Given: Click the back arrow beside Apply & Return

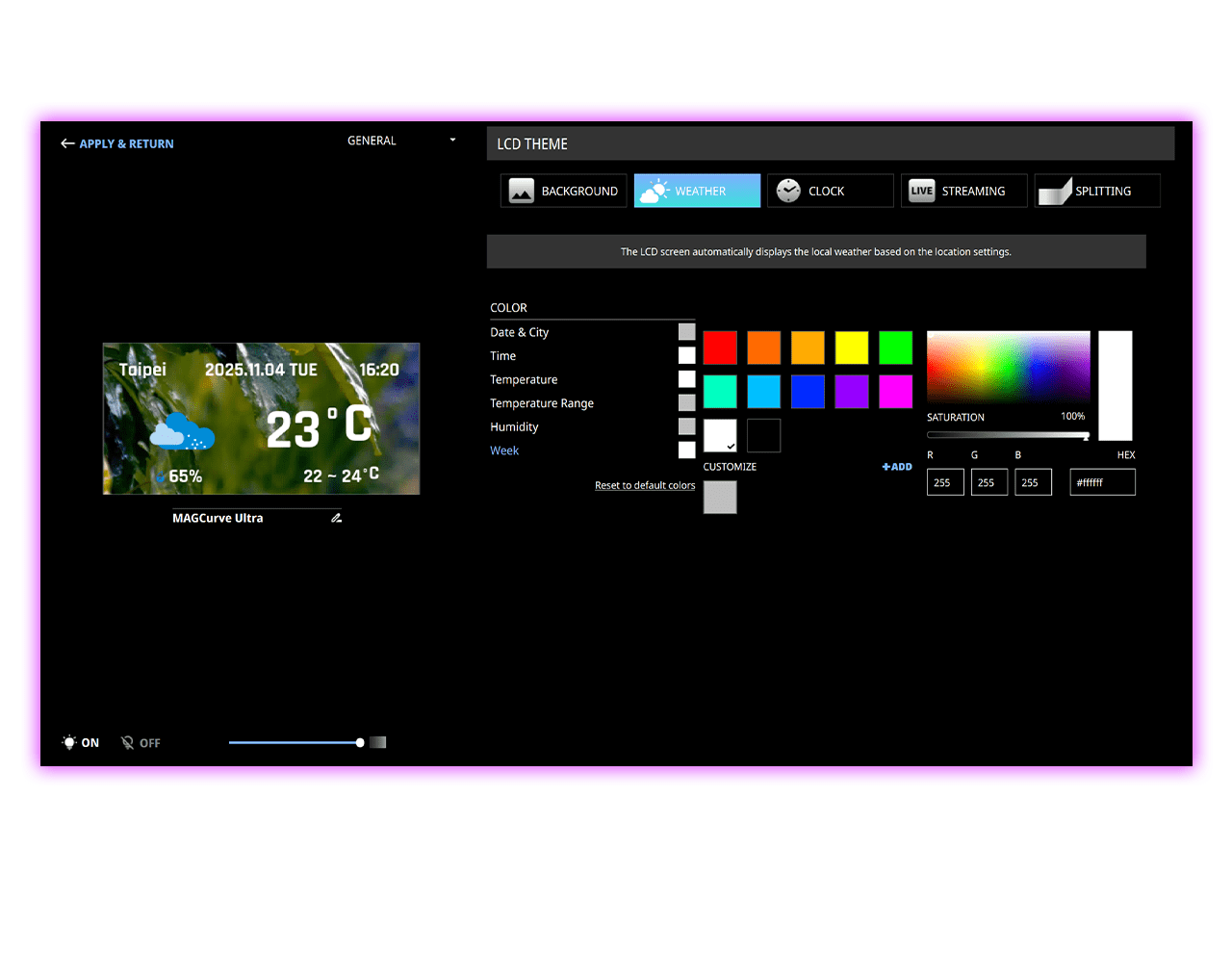Looking at the screenshot, I should 67,143.
